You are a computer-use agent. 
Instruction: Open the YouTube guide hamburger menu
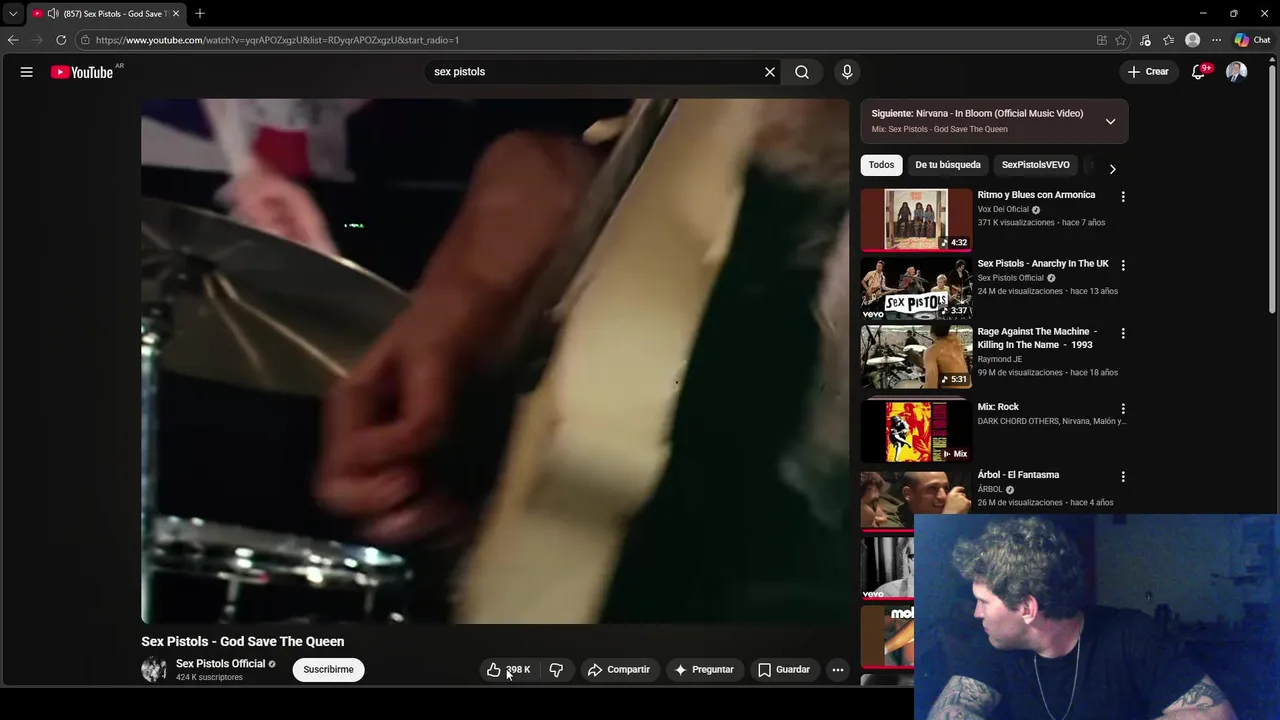[x=27, y=72]
